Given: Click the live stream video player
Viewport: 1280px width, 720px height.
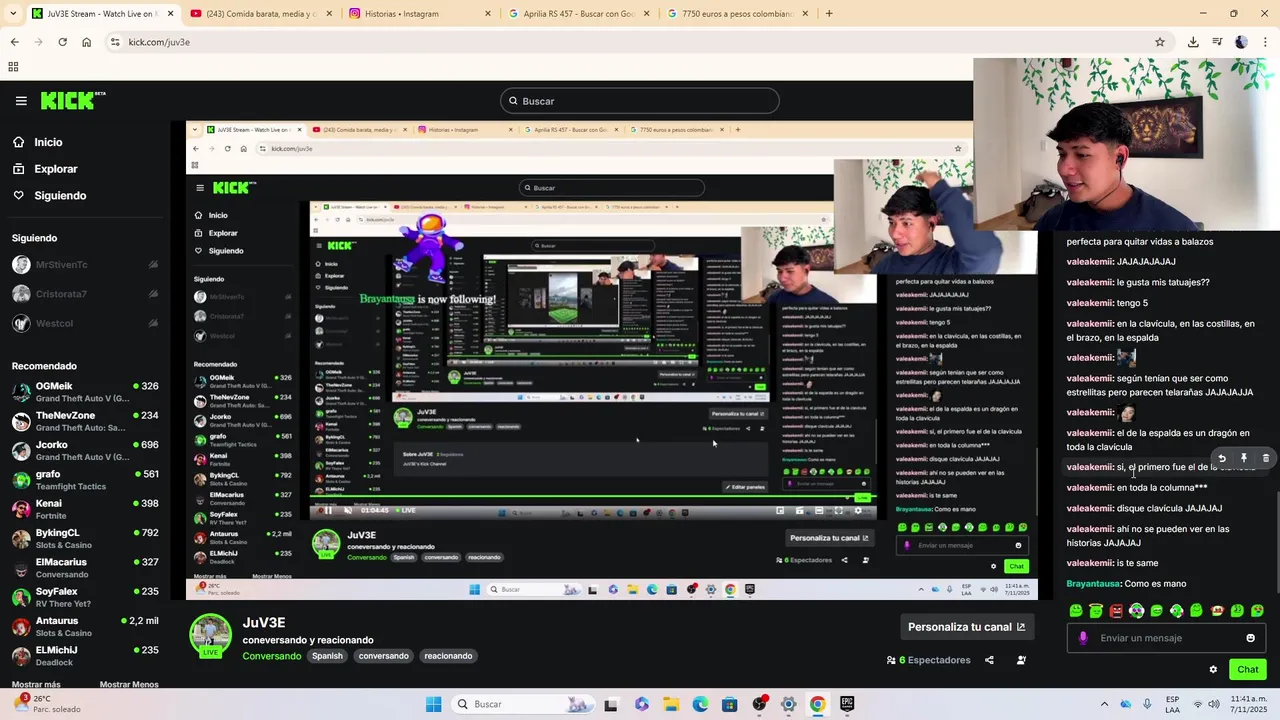Looking at the screenshot, I should [612, 360].
